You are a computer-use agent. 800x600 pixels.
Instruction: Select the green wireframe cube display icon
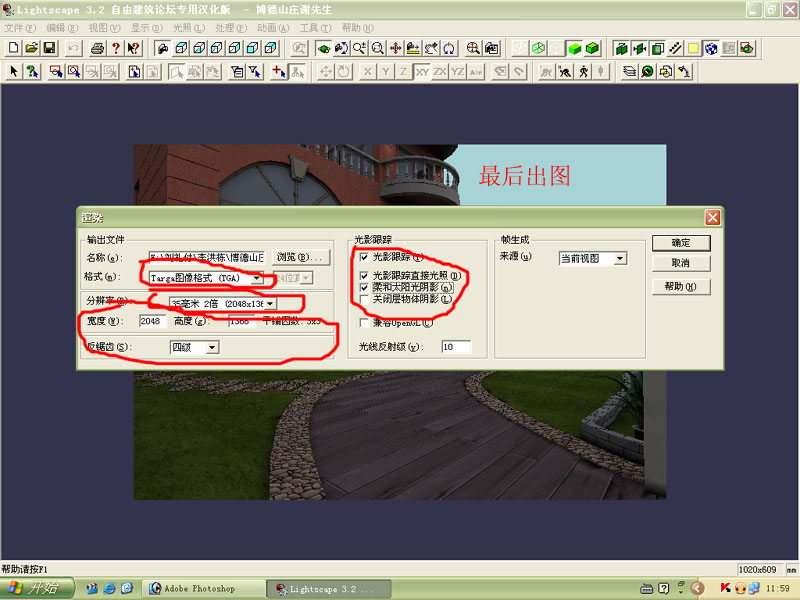[538, 48]
